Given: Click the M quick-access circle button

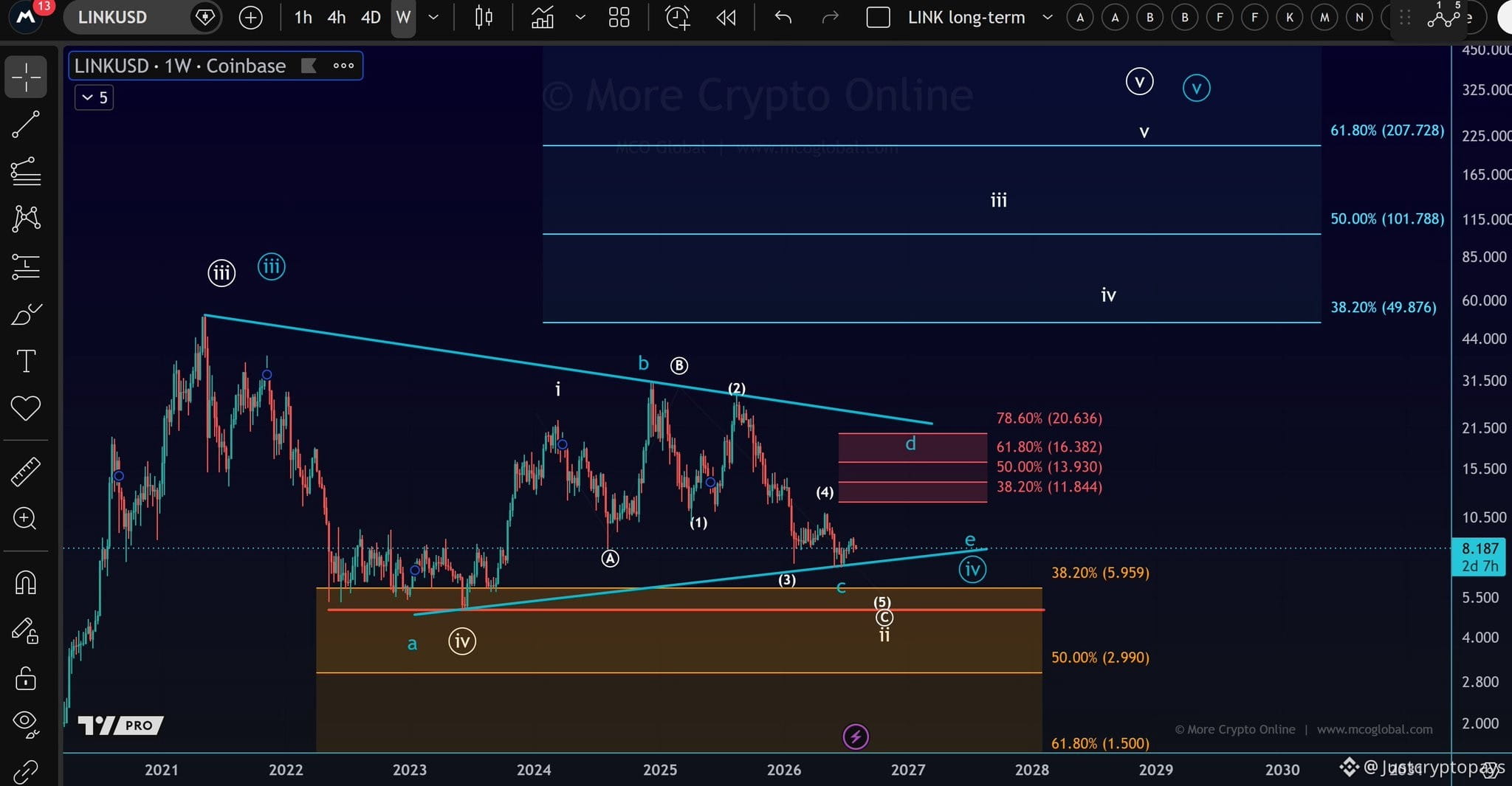Looking at the screenshot, I should [1324, 18].
